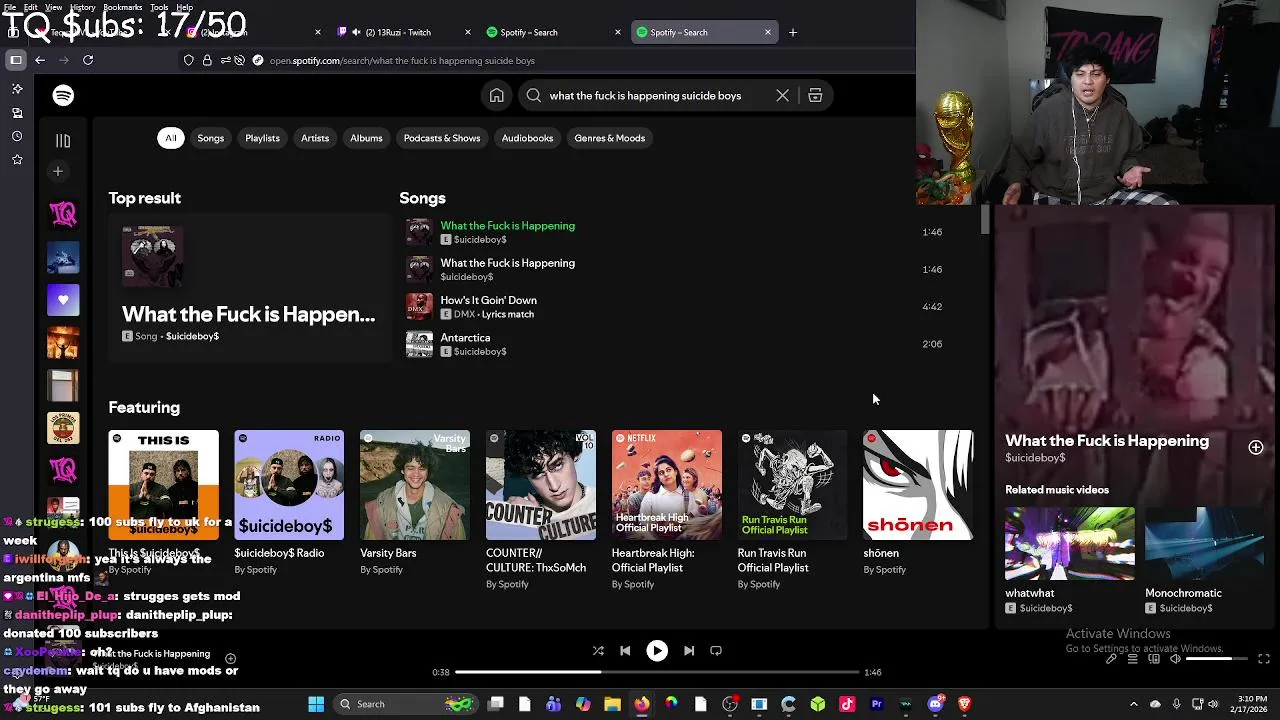Click the now playing panel scrollbar
Viewport: 1280px width, 720px height.
tap(985, 220)
